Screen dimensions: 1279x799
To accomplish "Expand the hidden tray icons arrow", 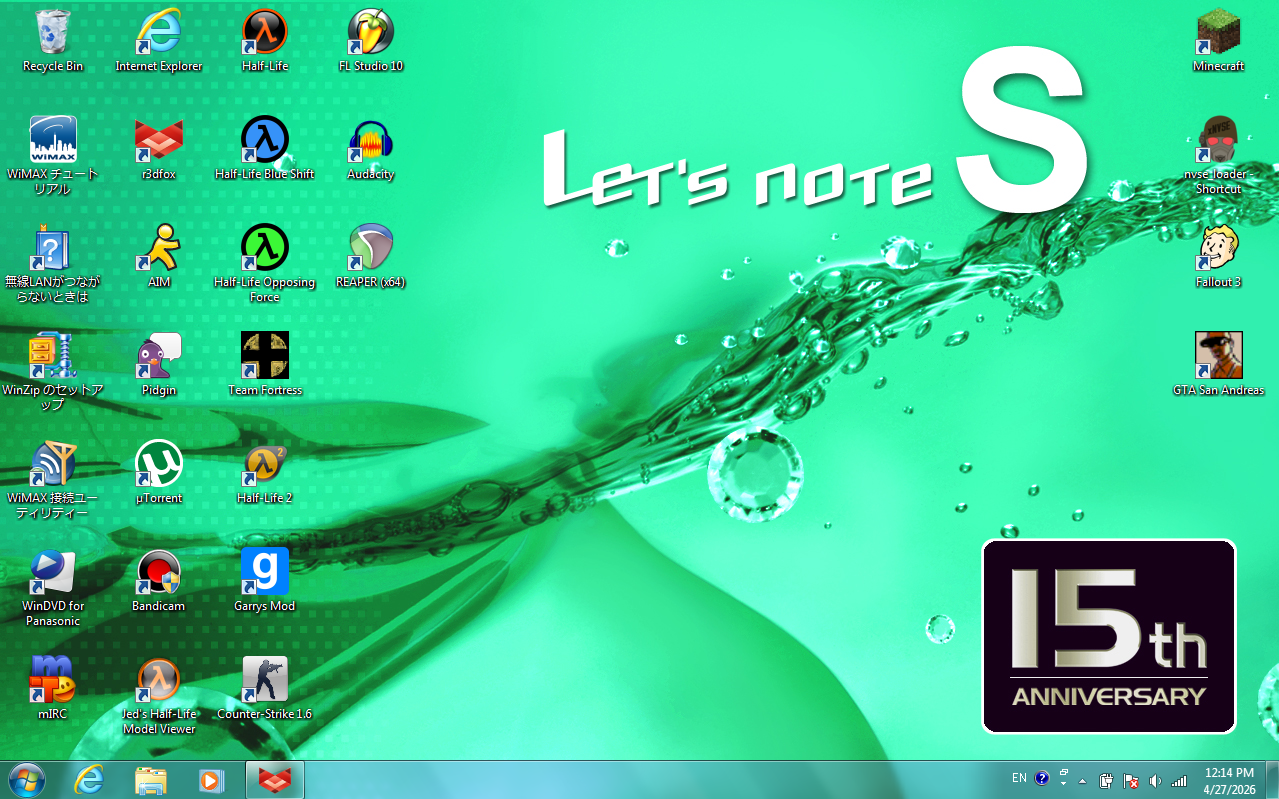I will [x=1082, y=781].
